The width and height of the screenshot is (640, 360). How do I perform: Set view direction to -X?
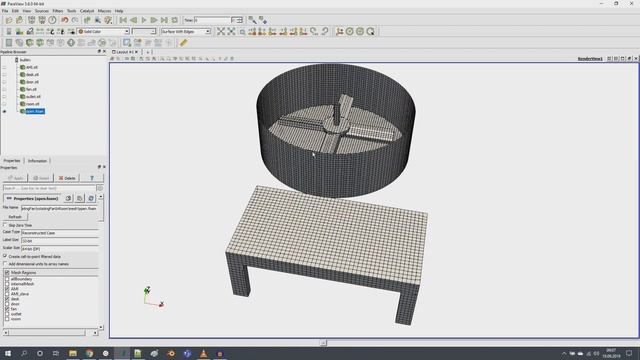tap(262, 31)
